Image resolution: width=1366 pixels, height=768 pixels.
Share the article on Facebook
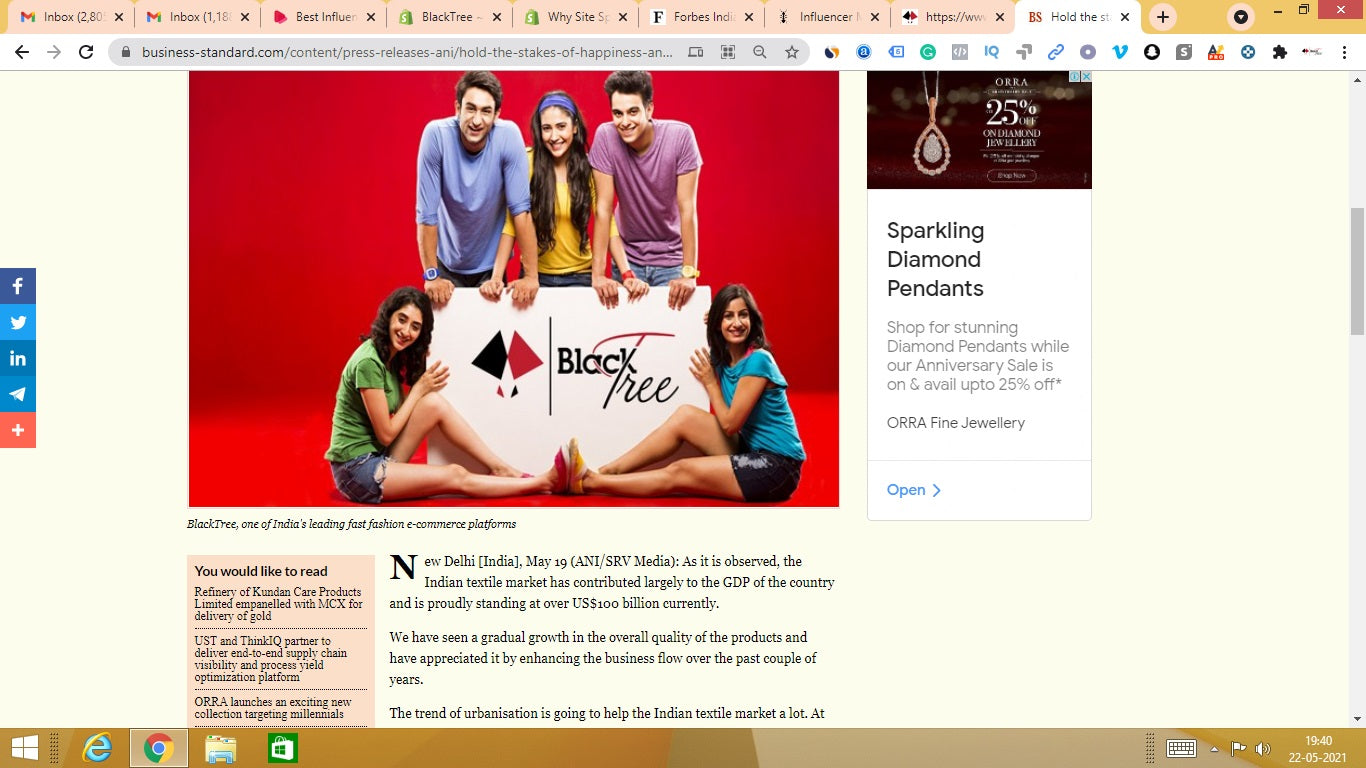(18, 286)
